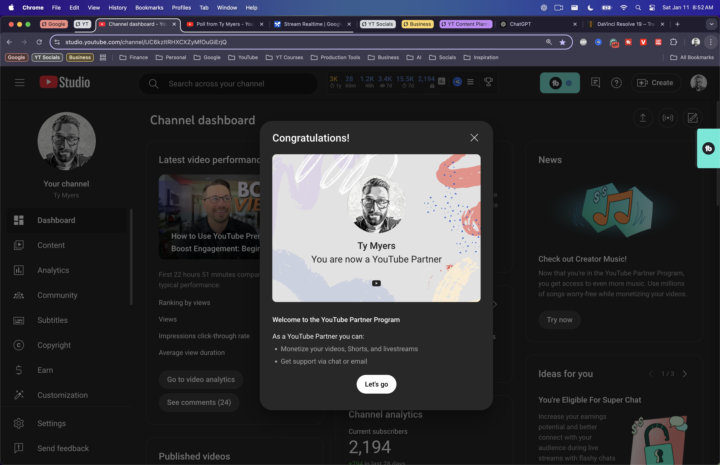
Task: Open the latest video thumbnail
Action: coord(209,217)
